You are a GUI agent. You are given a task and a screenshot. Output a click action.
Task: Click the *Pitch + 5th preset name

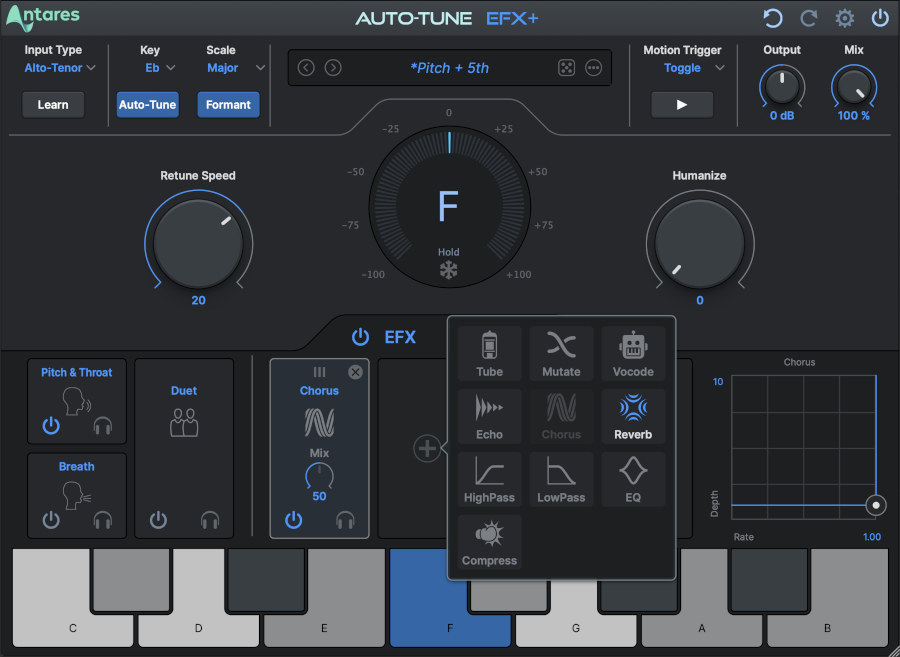450,67
